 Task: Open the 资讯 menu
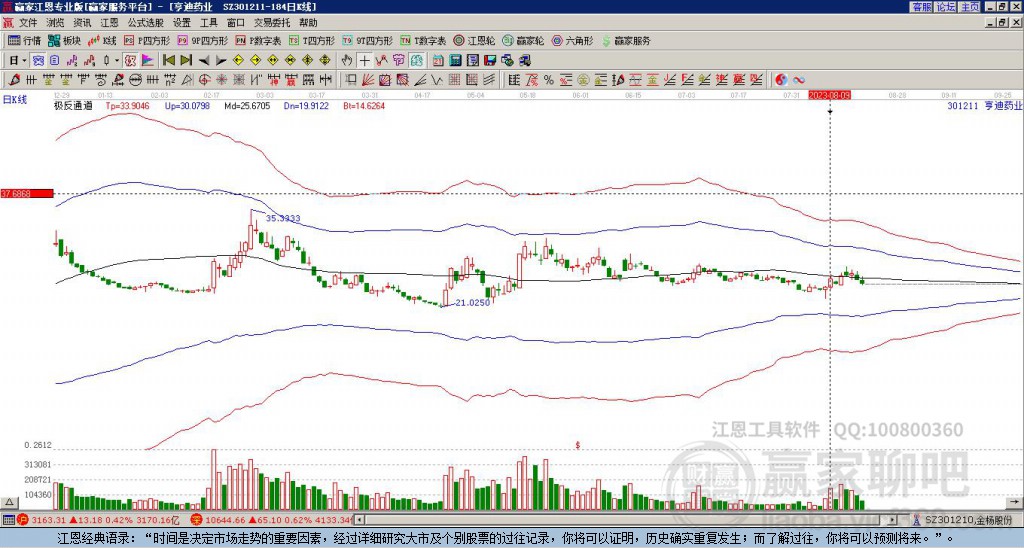pos(82,23)
